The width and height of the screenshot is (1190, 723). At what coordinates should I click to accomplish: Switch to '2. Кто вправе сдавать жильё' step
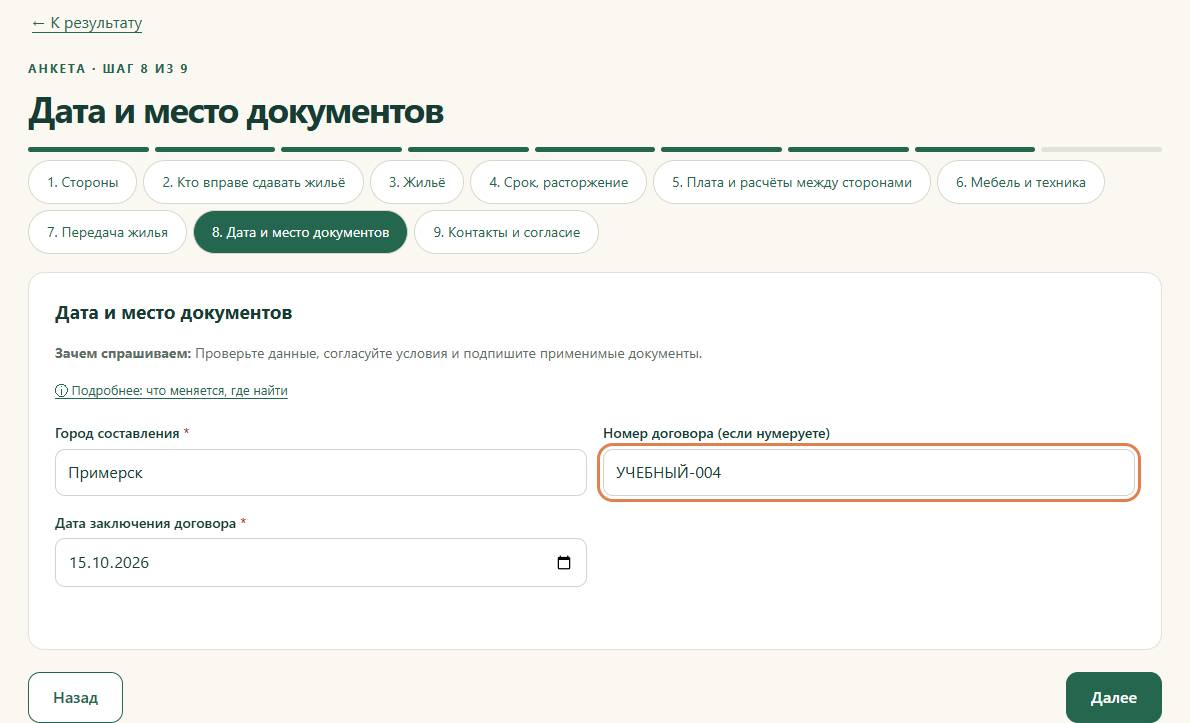(x=253, y=182)
